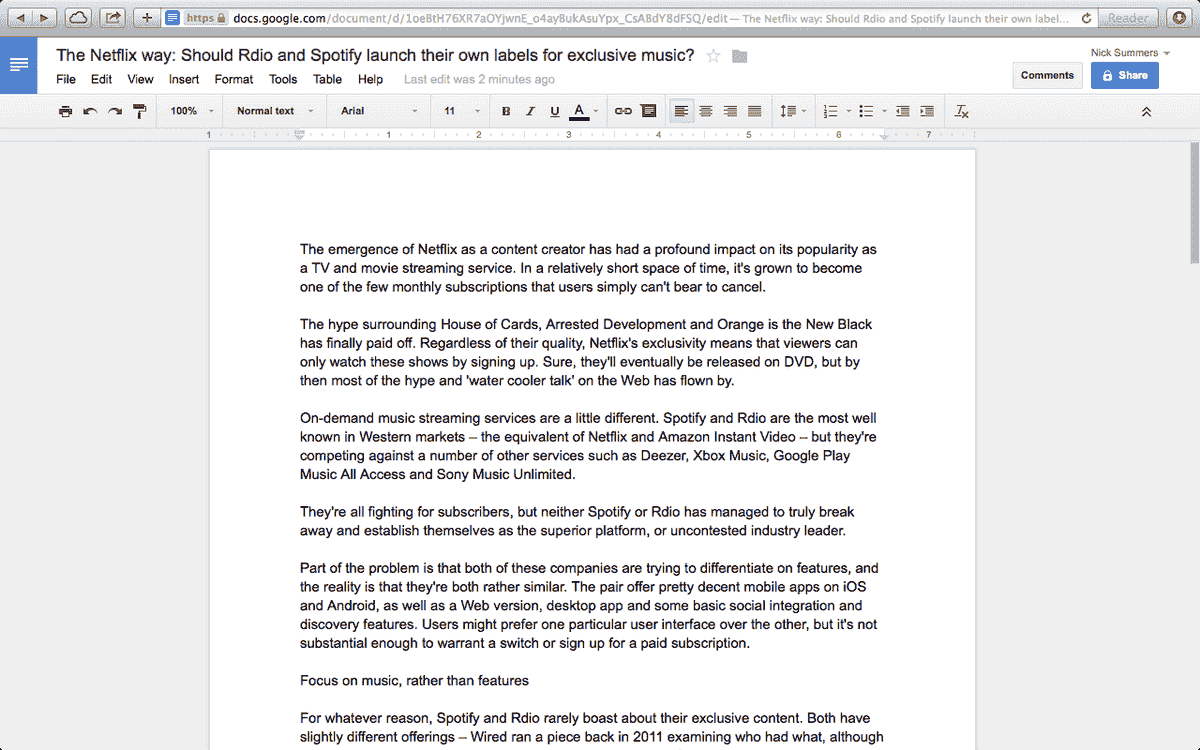Open the Tools menu

pyautogui.click(x=283, y=79)
